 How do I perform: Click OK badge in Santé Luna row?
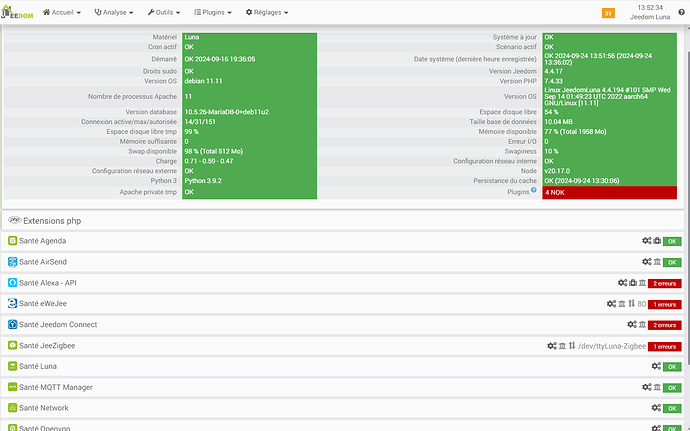(x=672, y=367)
